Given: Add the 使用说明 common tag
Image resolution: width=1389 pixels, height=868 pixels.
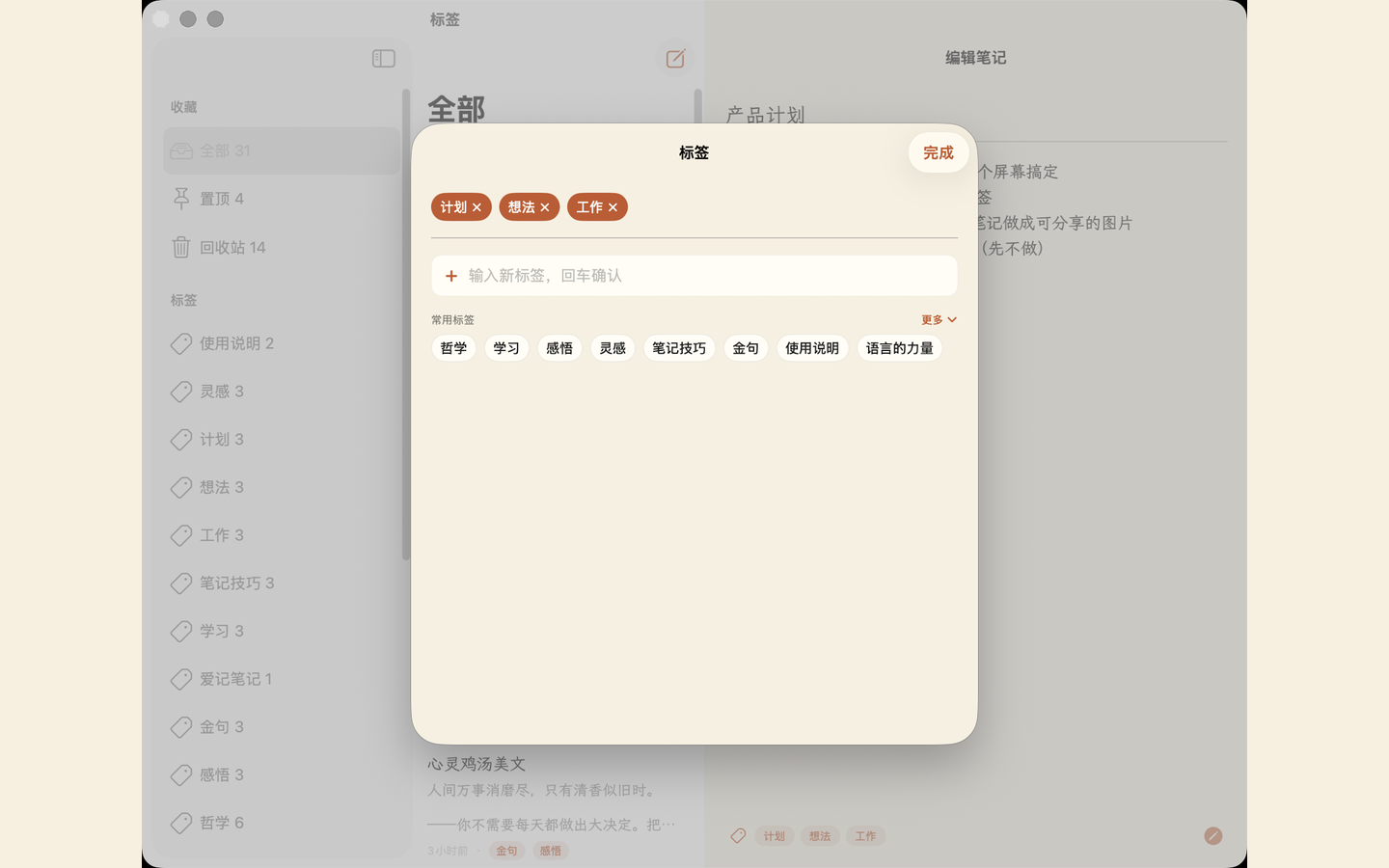Looking at the screenshot, I should (x=812, y=348).
